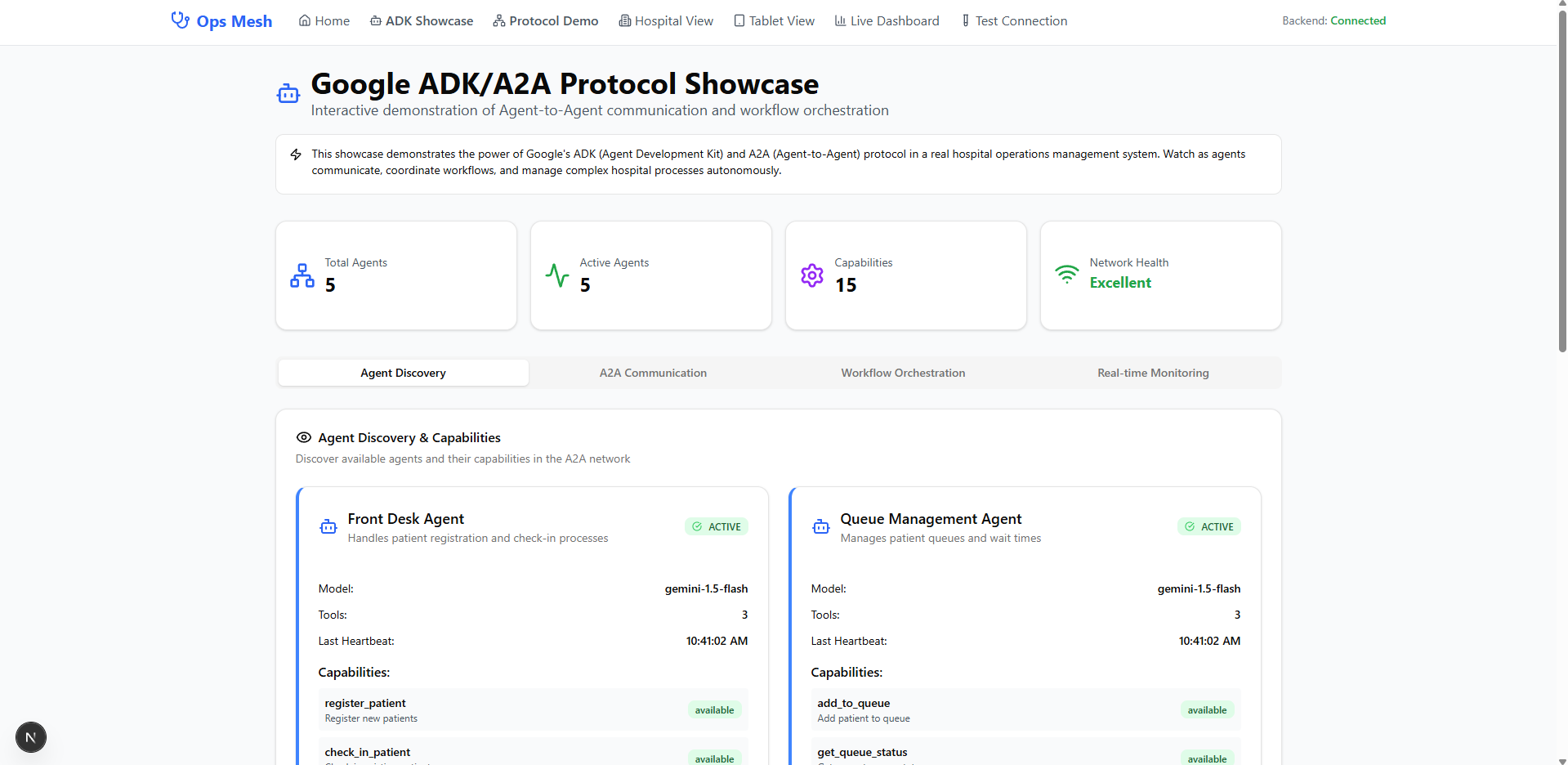Click available badge for register_patient
Viewport: 1568px width, 765px height.
[715, 710]
